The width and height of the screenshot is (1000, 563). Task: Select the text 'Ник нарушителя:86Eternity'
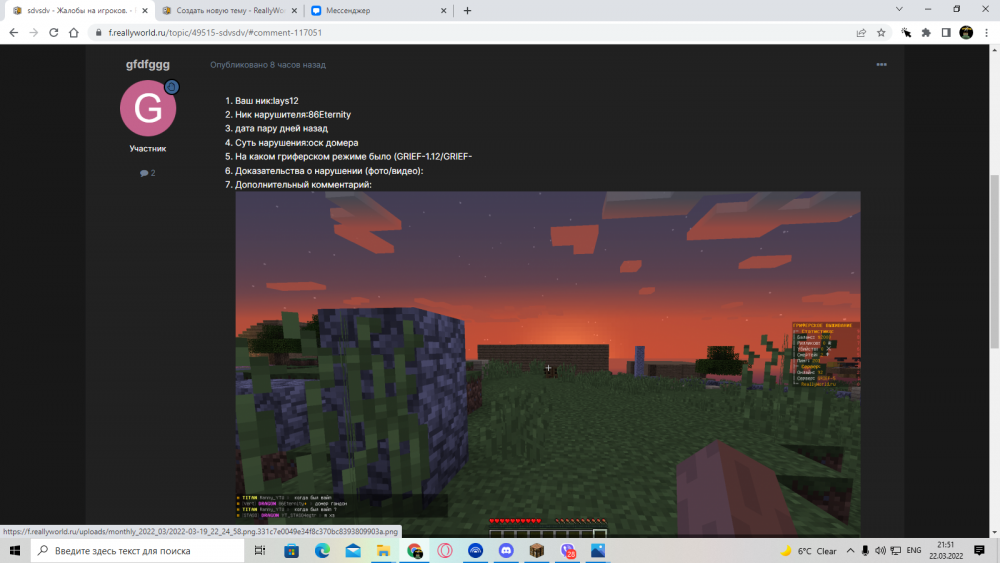point(293,115)
